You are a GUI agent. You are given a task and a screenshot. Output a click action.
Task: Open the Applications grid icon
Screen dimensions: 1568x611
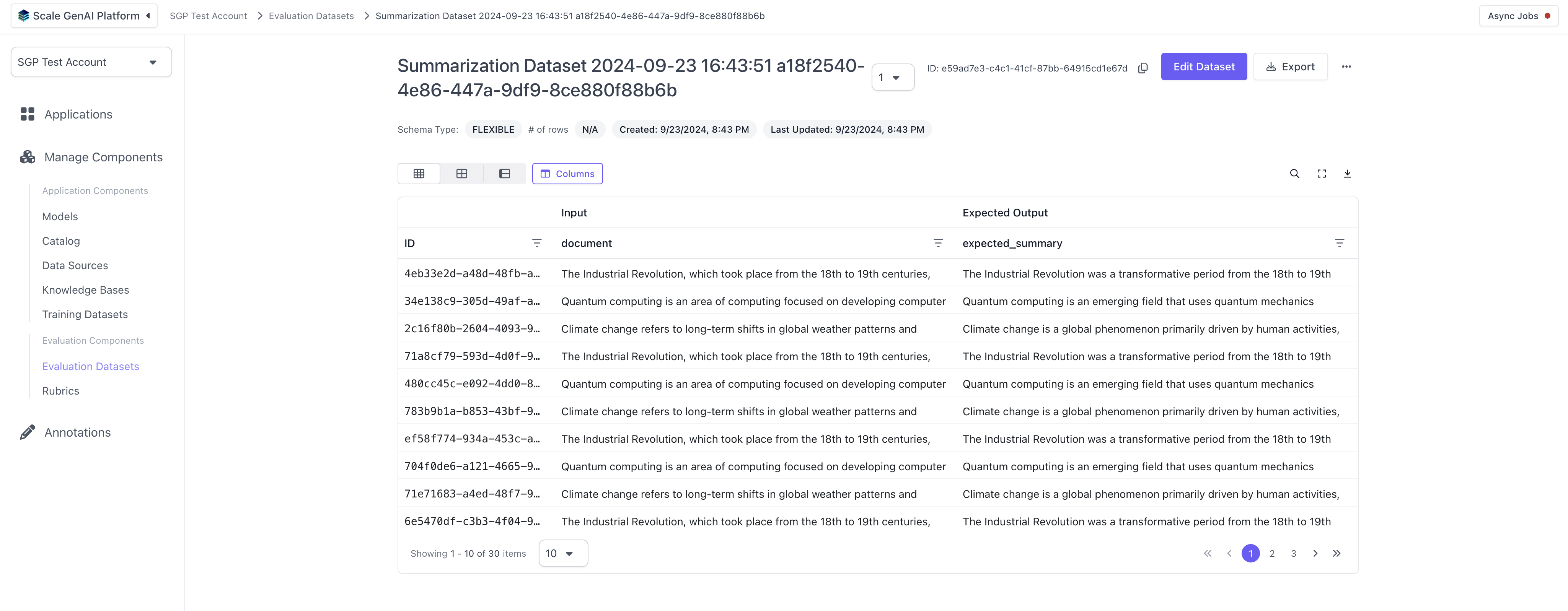28,114
